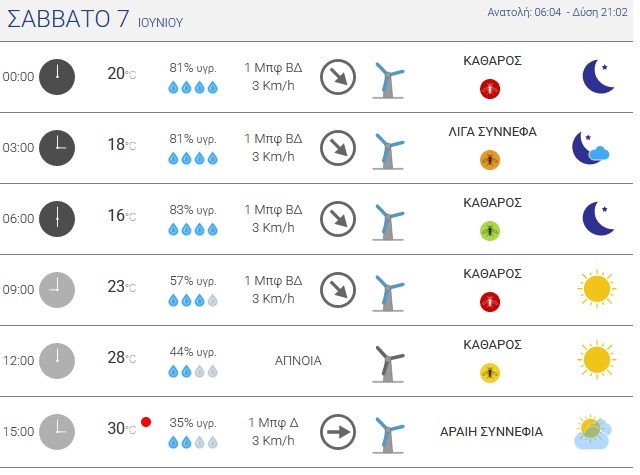Click the orange mosquito icon at 03:00
This screenshot has height=475, width=640.
(x=490, y=160)
